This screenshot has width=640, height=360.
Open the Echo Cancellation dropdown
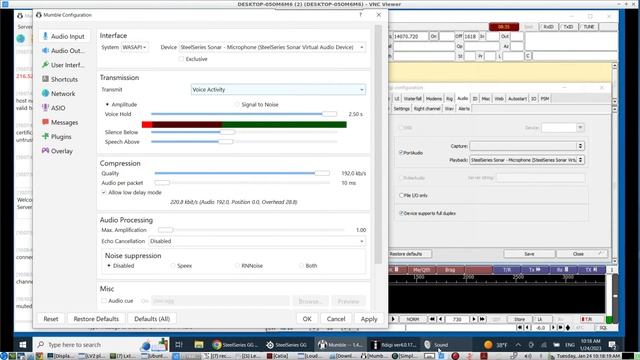[257, 241]
